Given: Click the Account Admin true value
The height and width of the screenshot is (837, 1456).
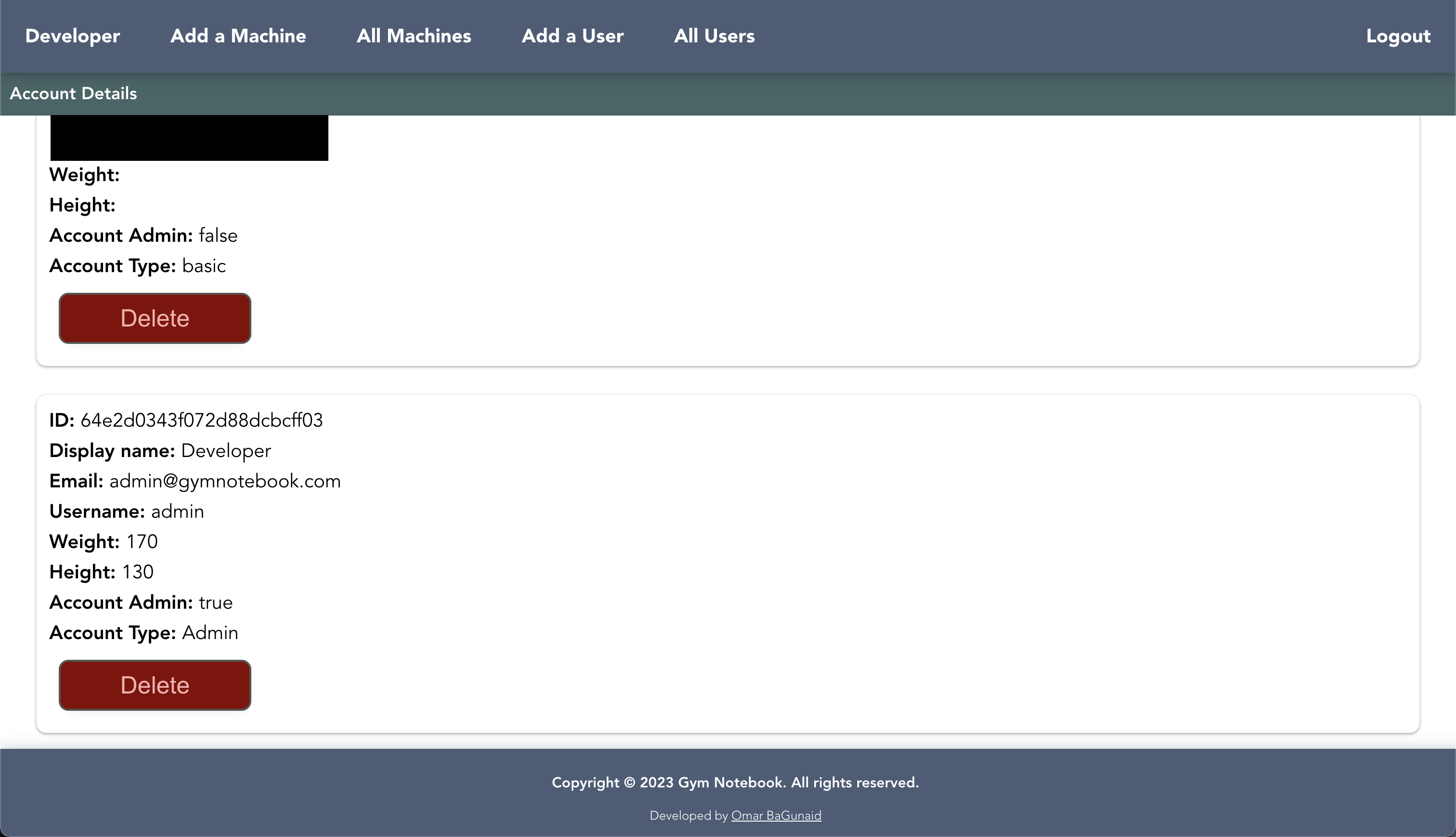Looking at the screenshot, I should pos(216,602).
